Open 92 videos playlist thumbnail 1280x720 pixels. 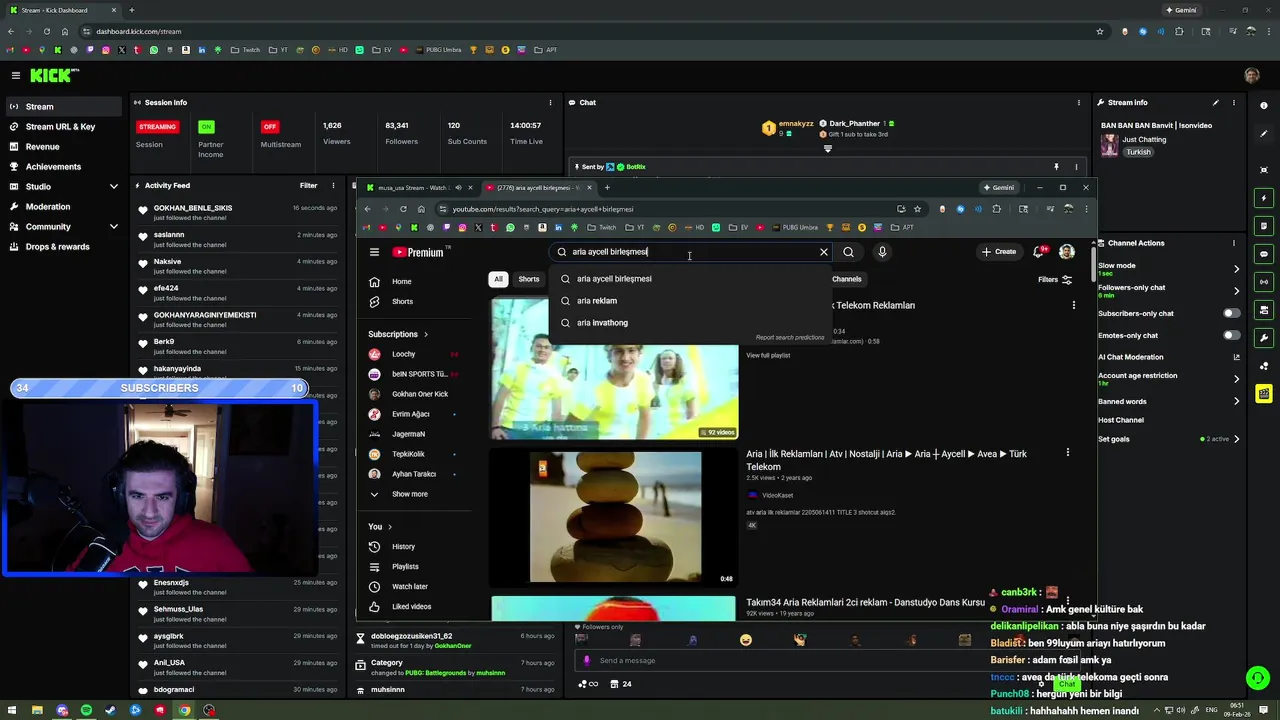[x=614, y=369]
